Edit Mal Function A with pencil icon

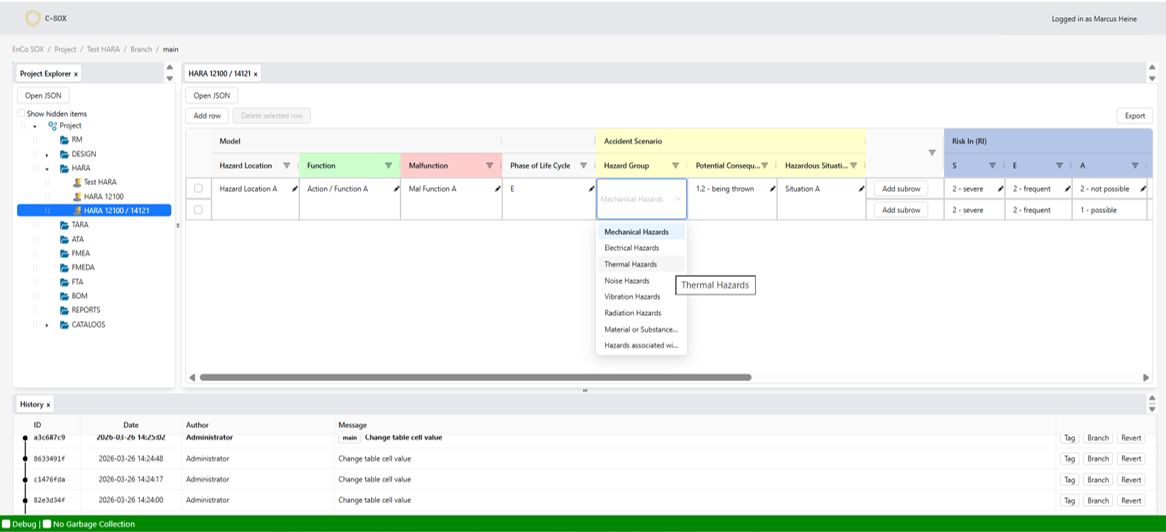click(498, 189)
